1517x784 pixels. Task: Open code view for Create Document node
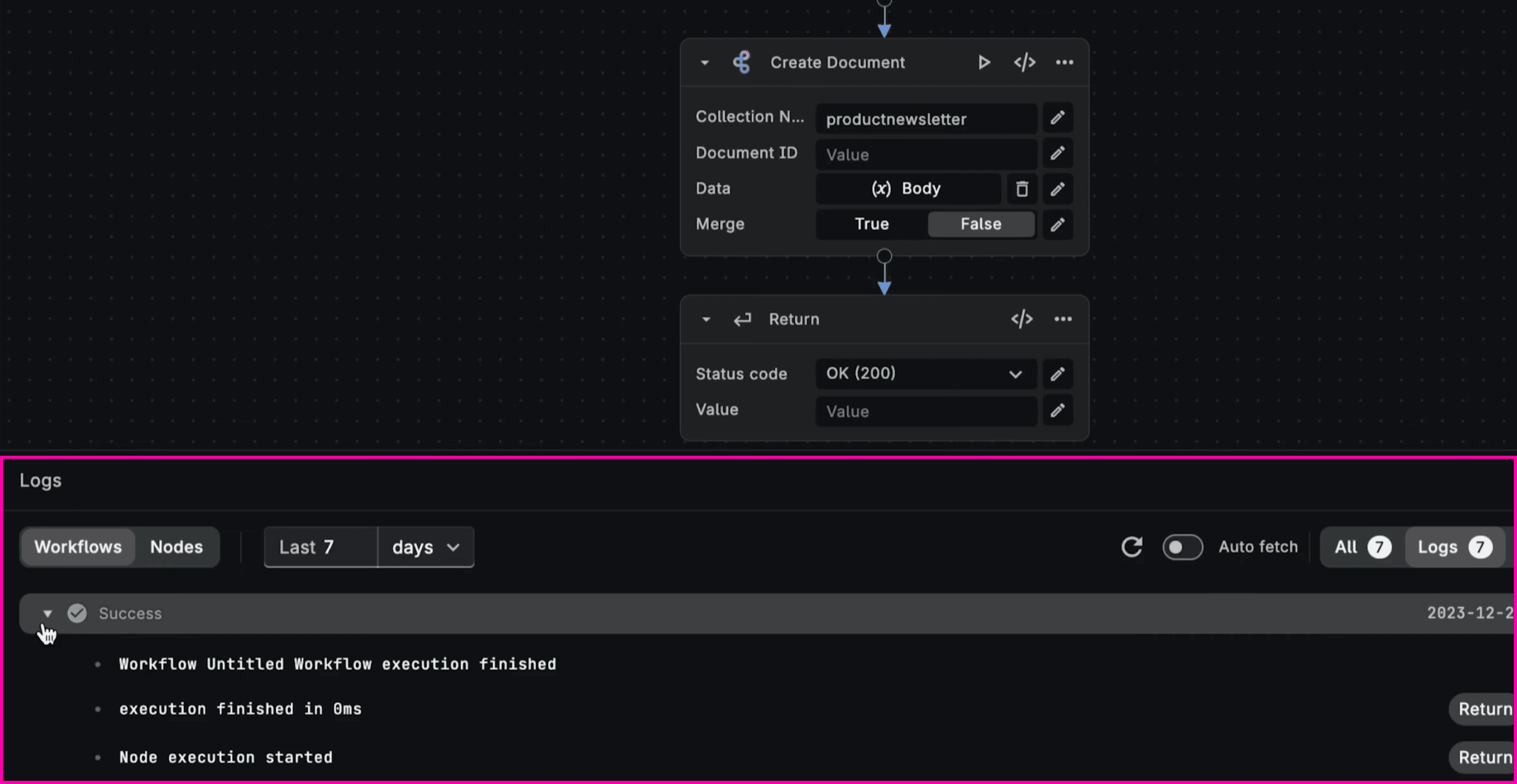pyautogui.click(x=1024, y=62)
